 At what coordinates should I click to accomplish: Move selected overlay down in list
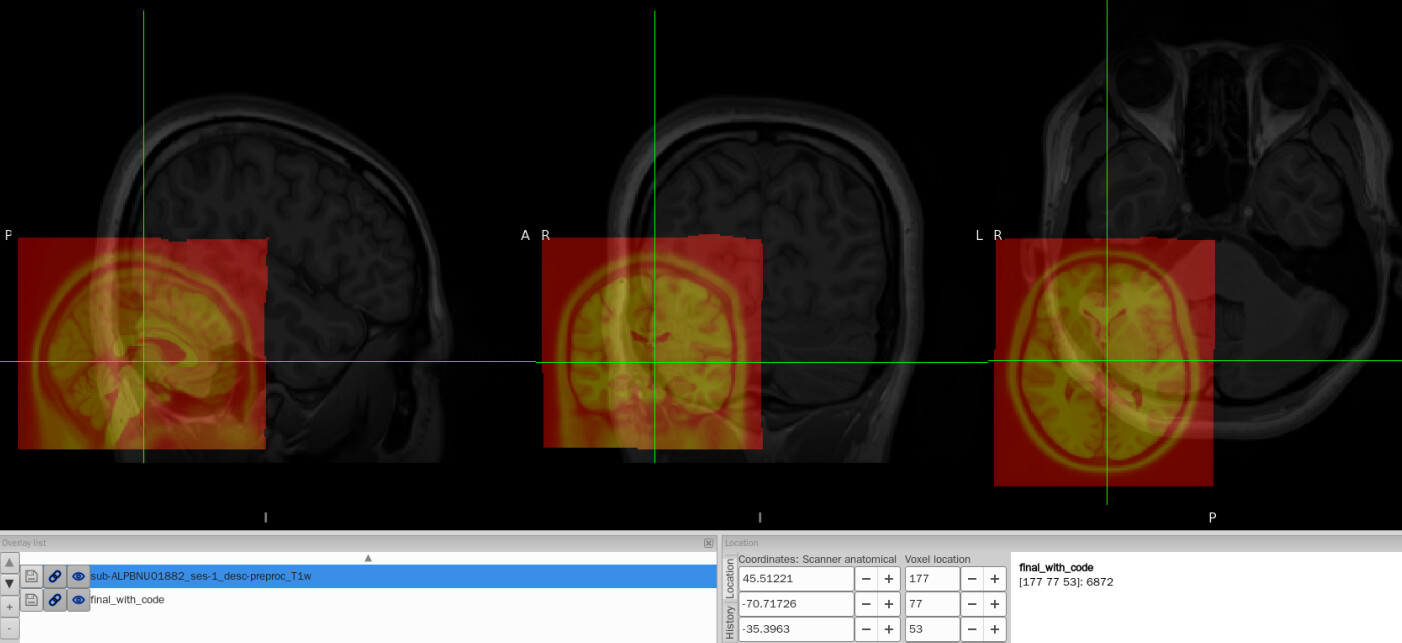9,583
